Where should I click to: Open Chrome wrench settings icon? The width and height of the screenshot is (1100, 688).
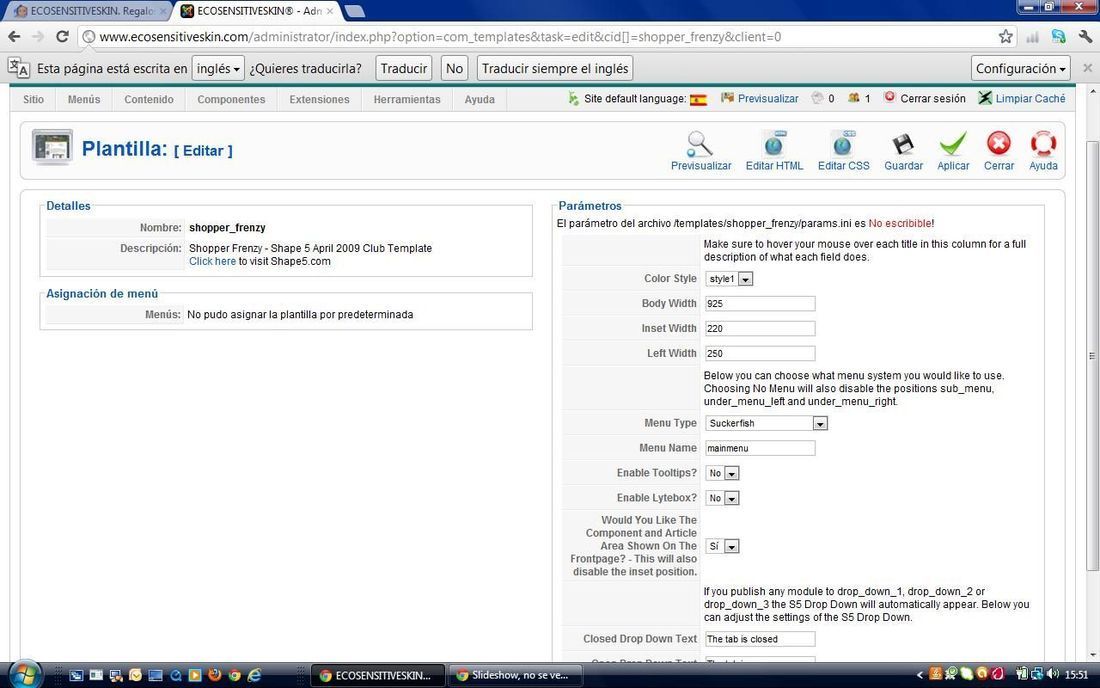pyautogui.click(x=1085, y=36)
